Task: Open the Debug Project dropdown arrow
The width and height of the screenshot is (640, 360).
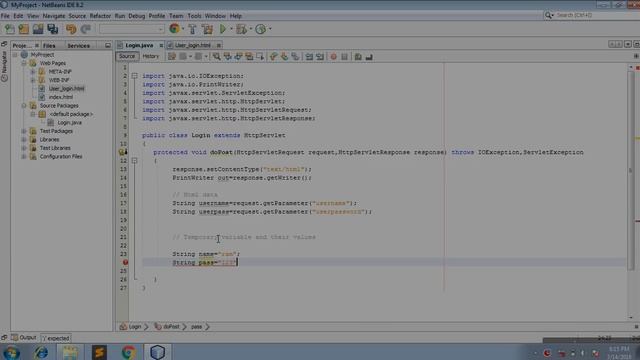Action: click(250, 29)
